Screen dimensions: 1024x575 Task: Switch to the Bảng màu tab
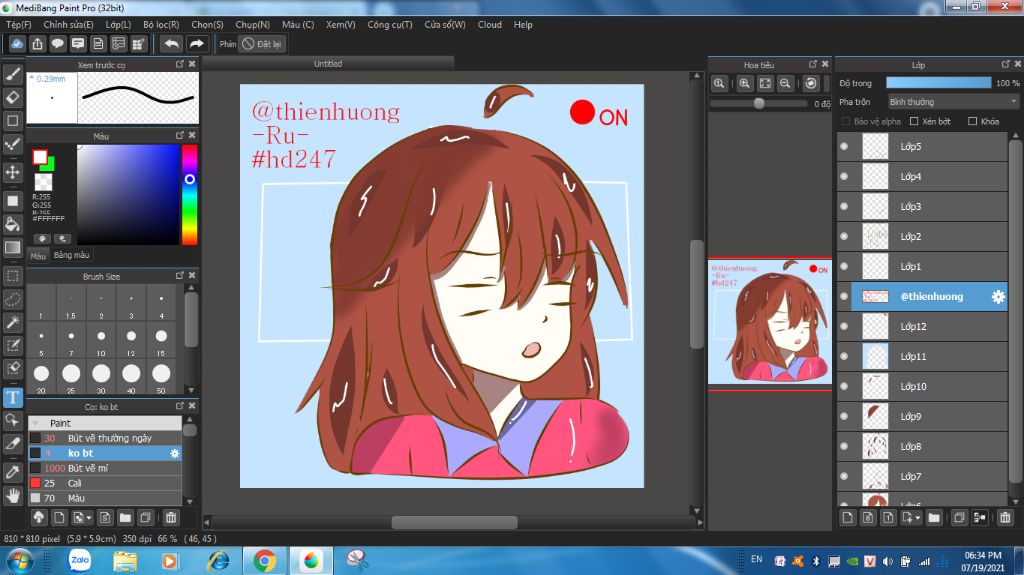point(71,255)
